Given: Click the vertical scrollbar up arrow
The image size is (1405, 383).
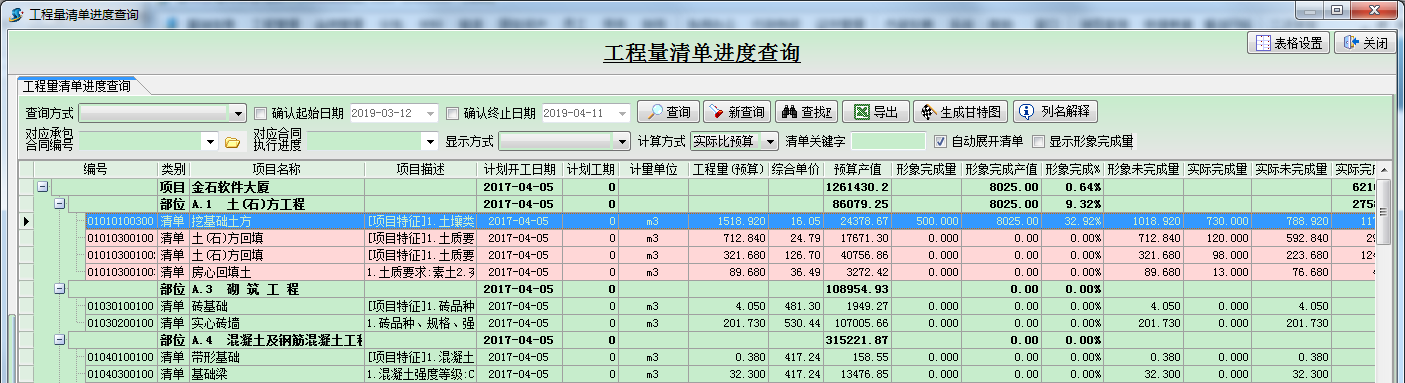Looking at the screenshot, I should pos(1384,169).
